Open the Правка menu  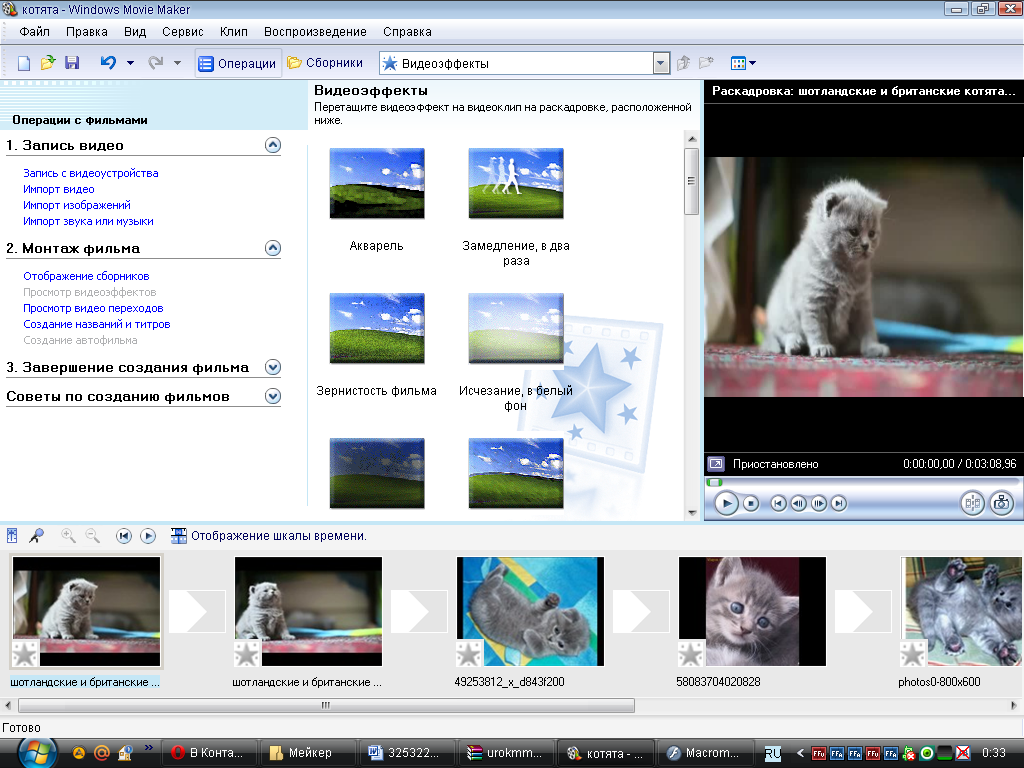[x=86, y=31]
